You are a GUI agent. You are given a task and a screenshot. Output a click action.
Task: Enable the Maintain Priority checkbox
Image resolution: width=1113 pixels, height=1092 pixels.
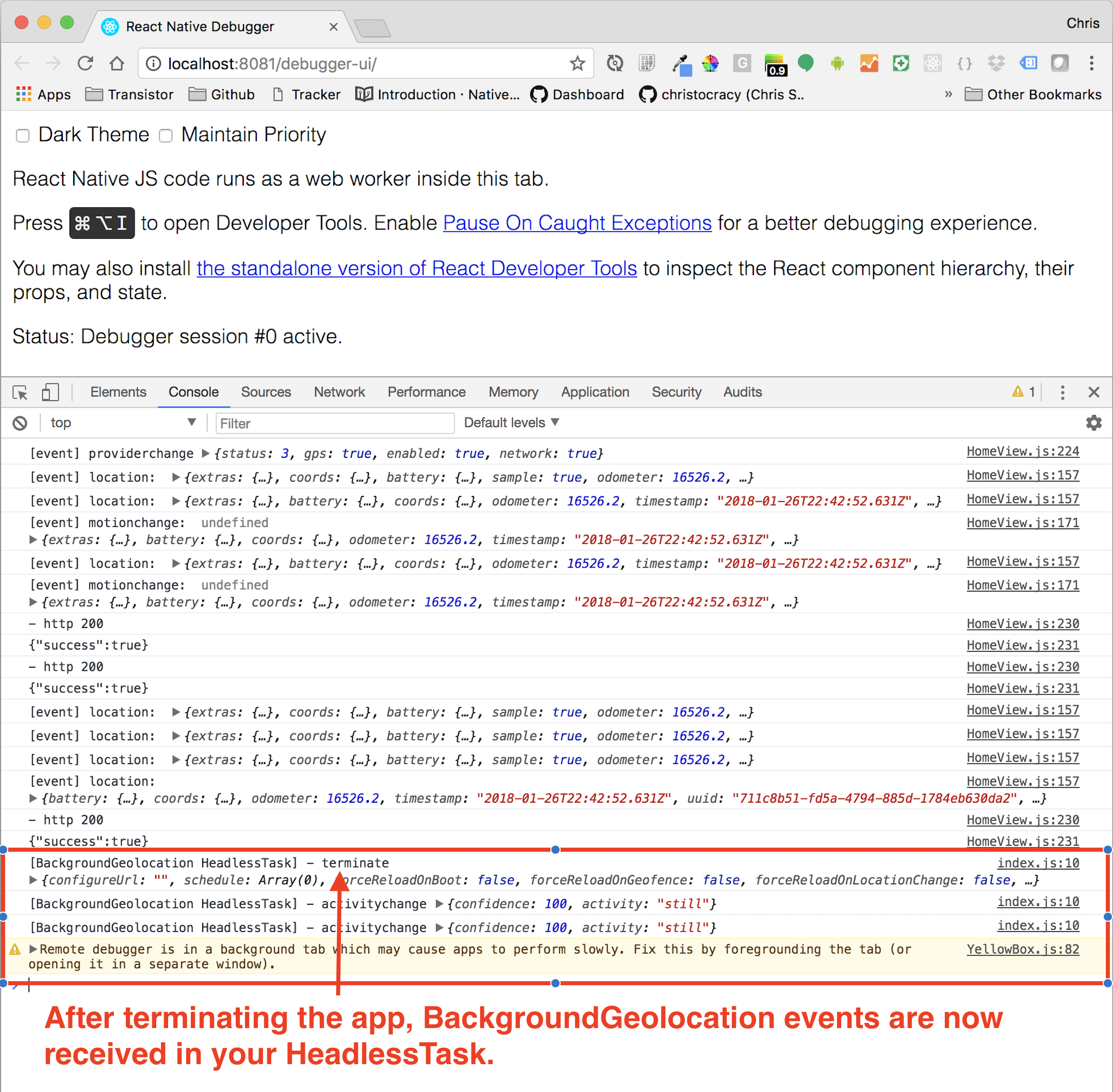pos(166,136)
